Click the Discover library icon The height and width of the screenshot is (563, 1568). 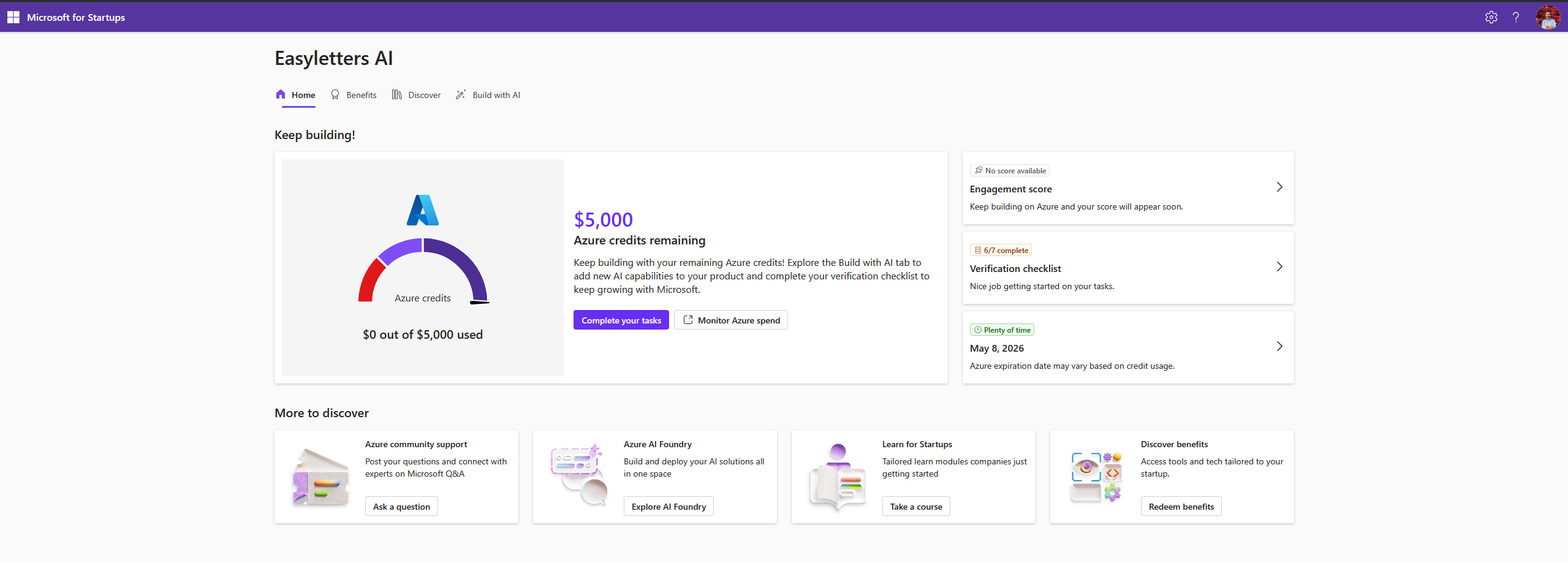[x=397, y=94]
